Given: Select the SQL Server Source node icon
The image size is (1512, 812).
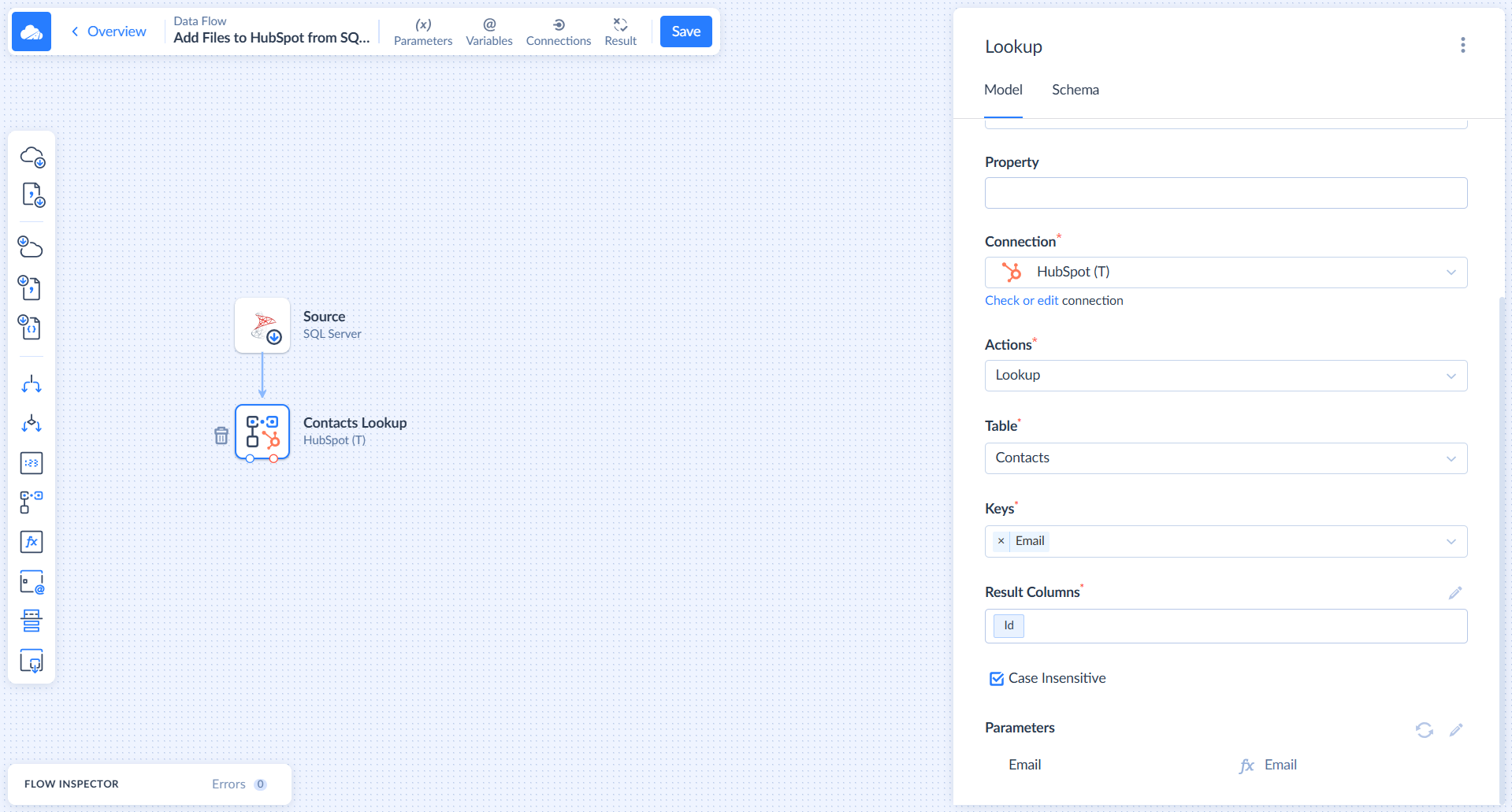Looking at the screenshot, I should [x=262, y=325].
